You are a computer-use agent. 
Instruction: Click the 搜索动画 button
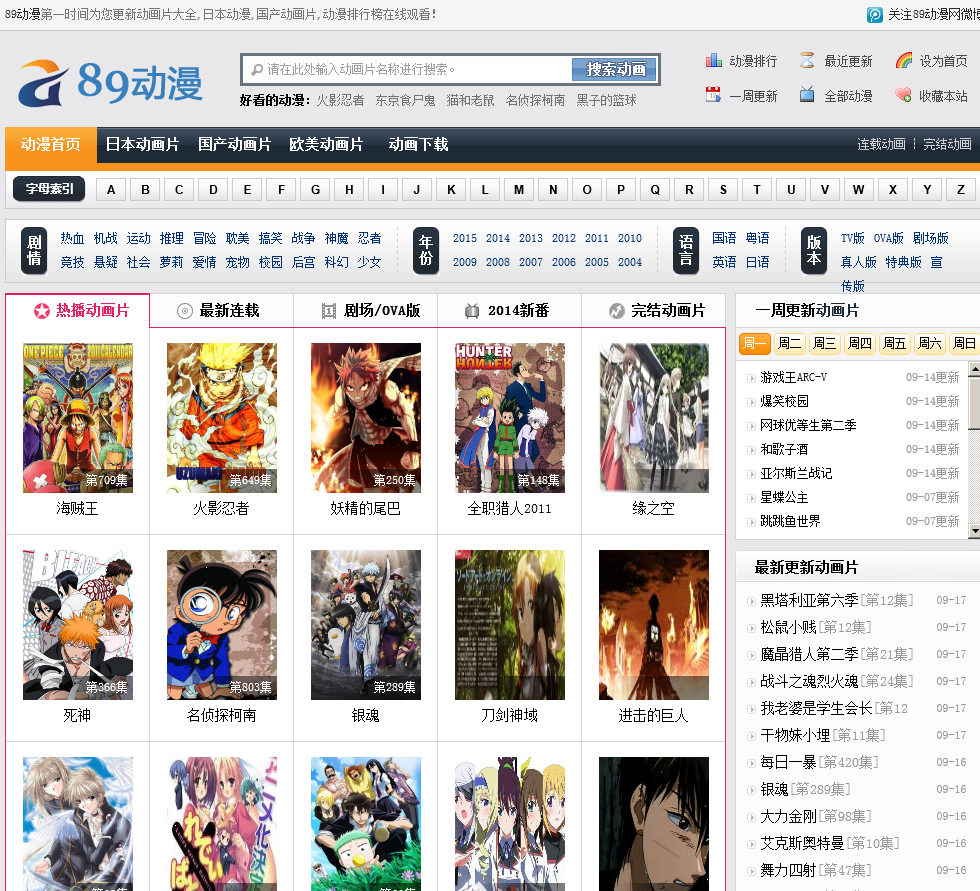pyautogui.click(x=616, y=69)
